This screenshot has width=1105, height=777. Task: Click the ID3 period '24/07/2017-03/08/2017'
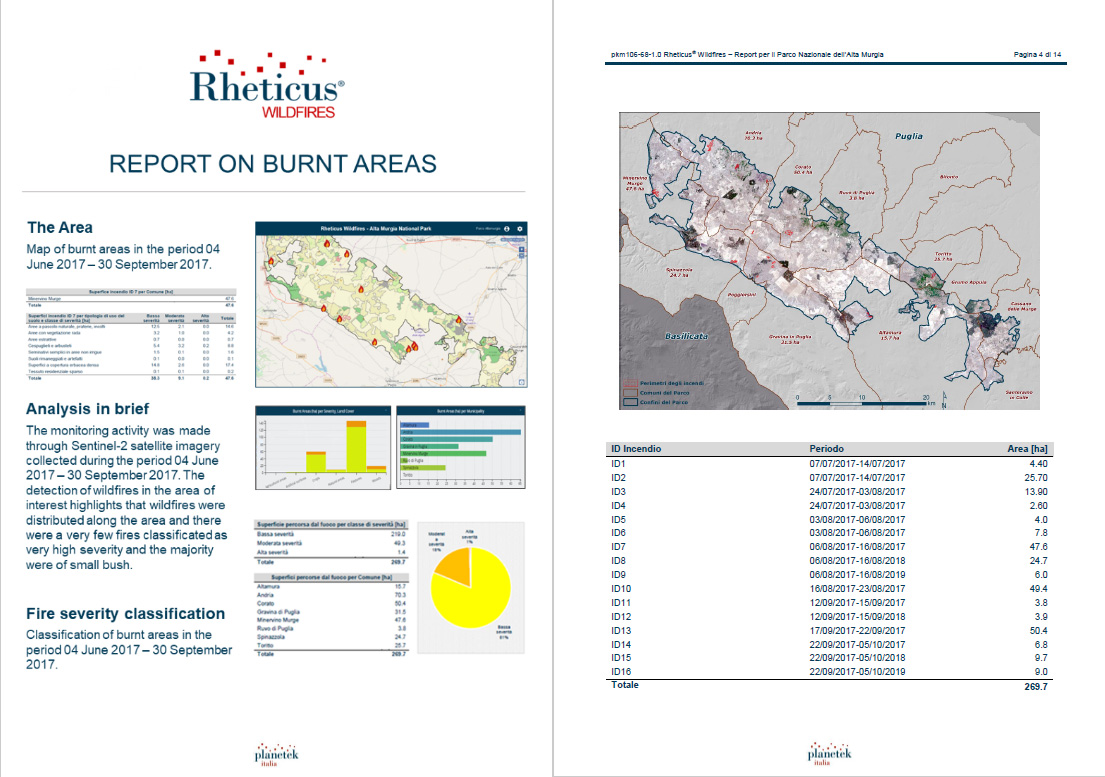tap(857, 492)
